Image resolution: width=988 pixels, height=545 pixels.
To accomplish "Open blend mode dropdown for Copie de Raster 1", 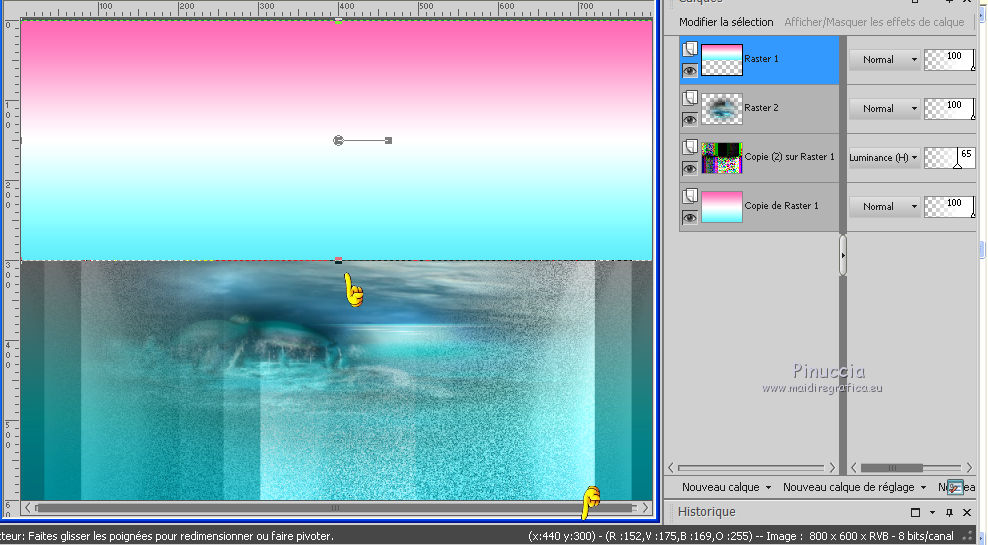I will [x=884, y=207].
